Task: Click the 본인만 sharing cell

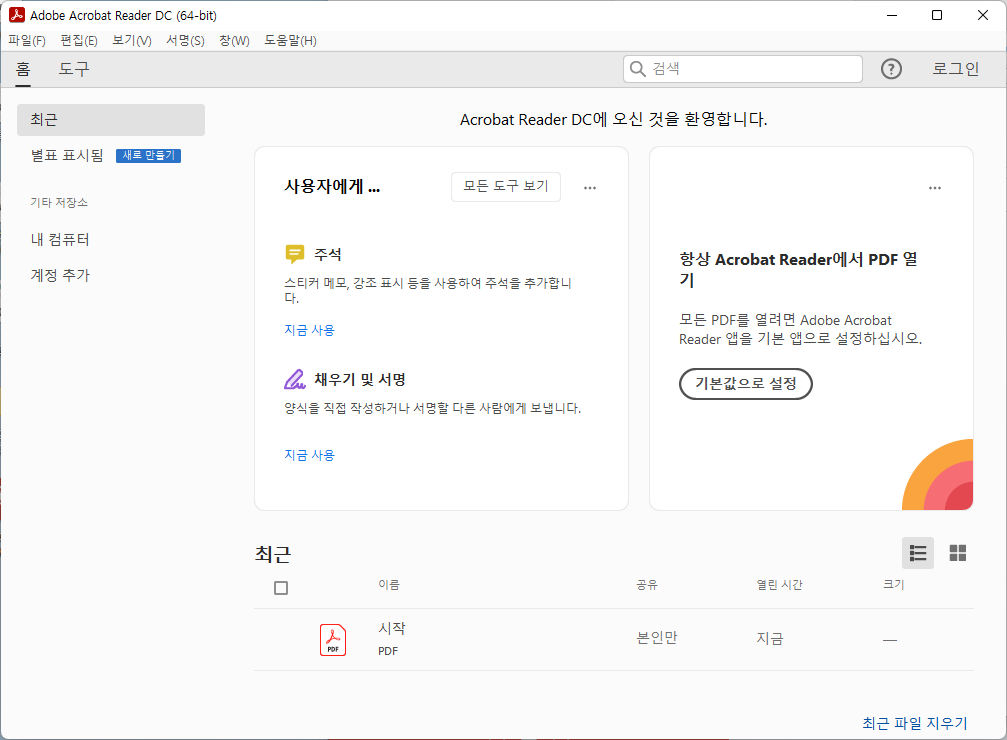Action: click(656, 638)
